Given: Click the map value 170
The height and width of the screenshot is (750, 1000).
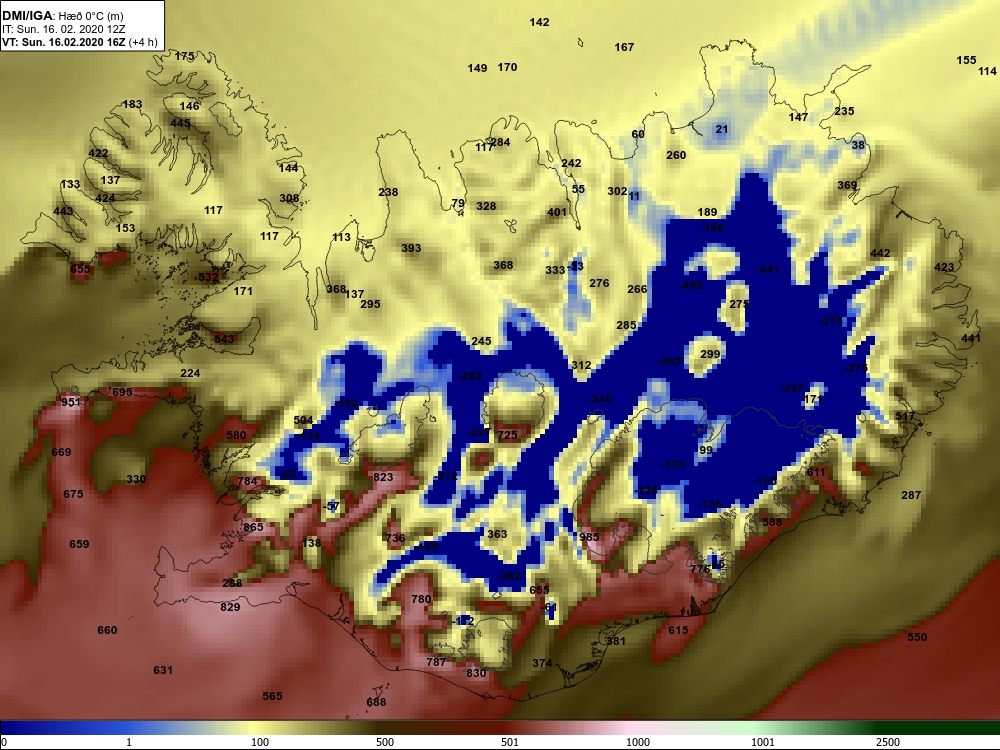Looking at the screenshot, I should tap(507, 67).
